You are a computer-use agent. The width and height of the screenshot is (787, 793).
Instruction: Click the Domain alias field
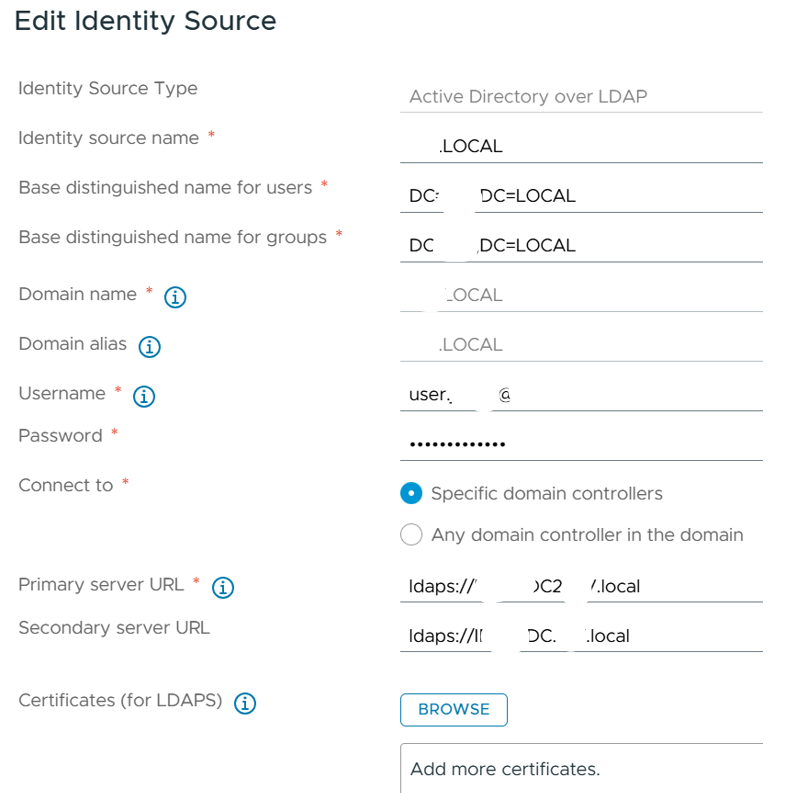pyautogui.click(x=580, y=345)
